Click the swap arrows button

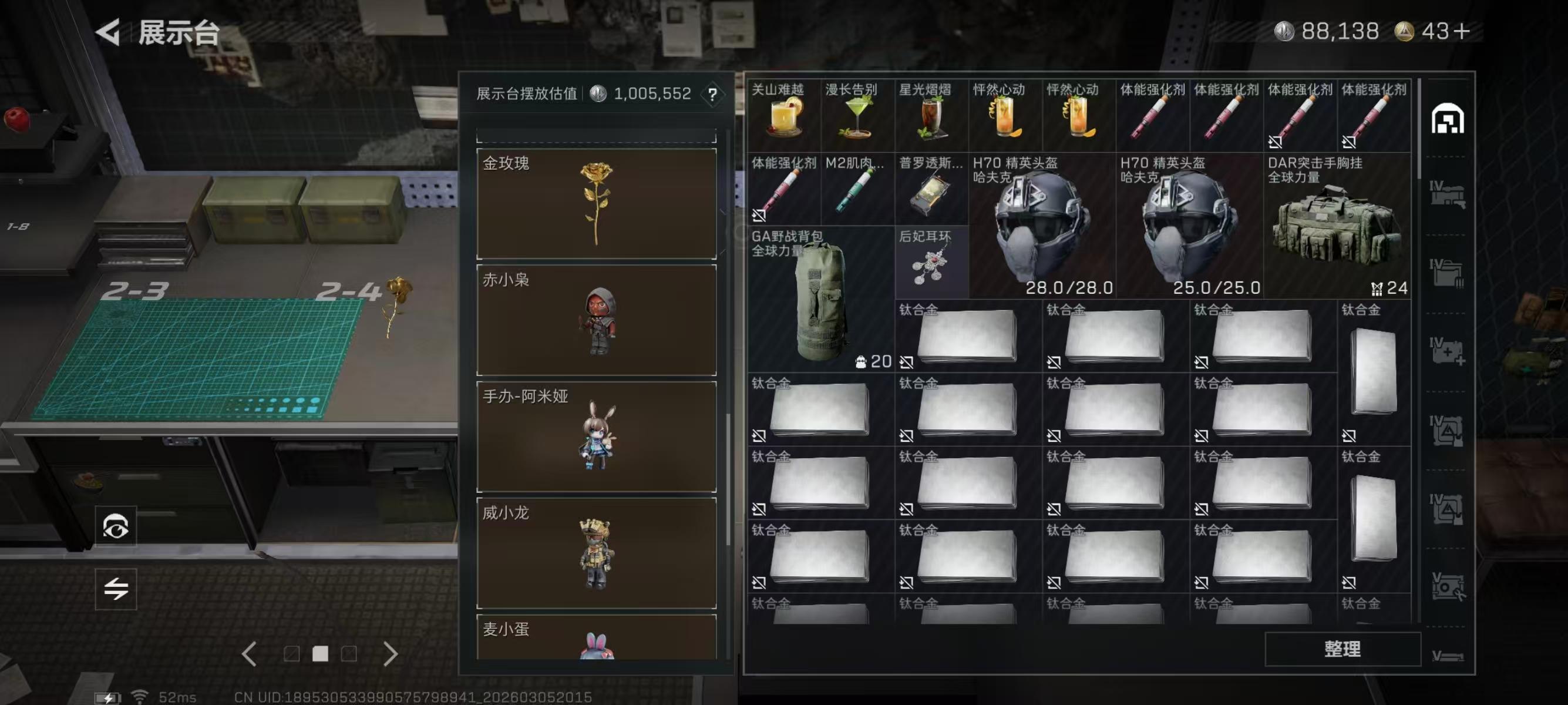point(116,589)
